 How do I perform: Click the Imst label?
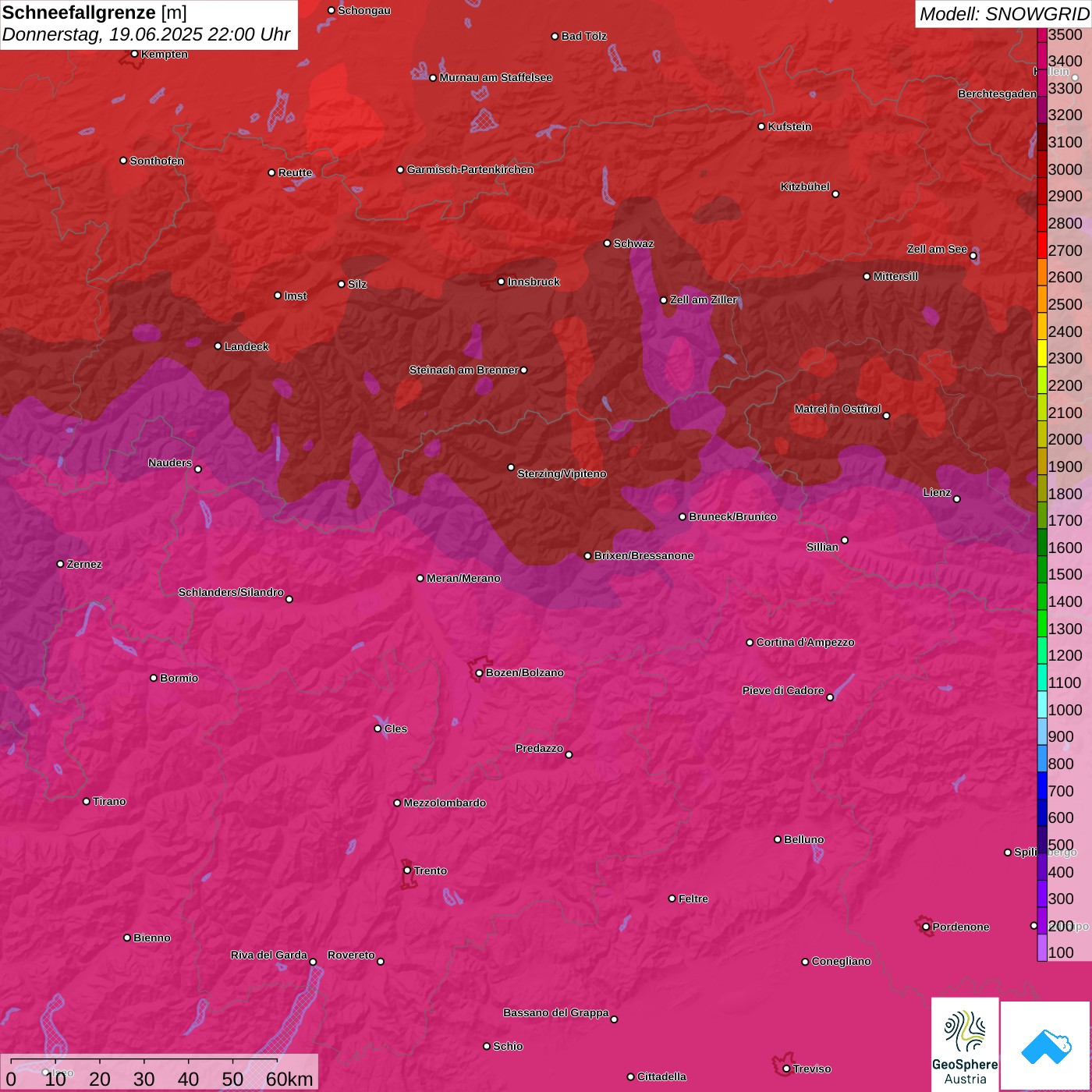(296, 296)
